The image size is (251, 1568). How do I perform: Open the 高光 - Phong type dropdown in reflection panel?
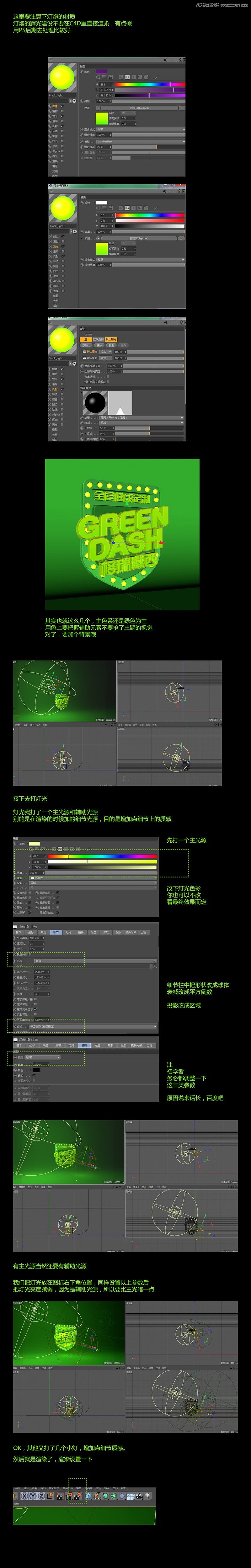[142, 418]
